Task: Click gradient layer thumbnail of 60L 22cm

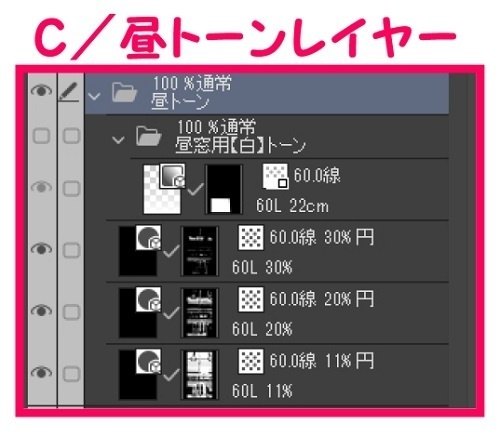Action: pos(162,189)
